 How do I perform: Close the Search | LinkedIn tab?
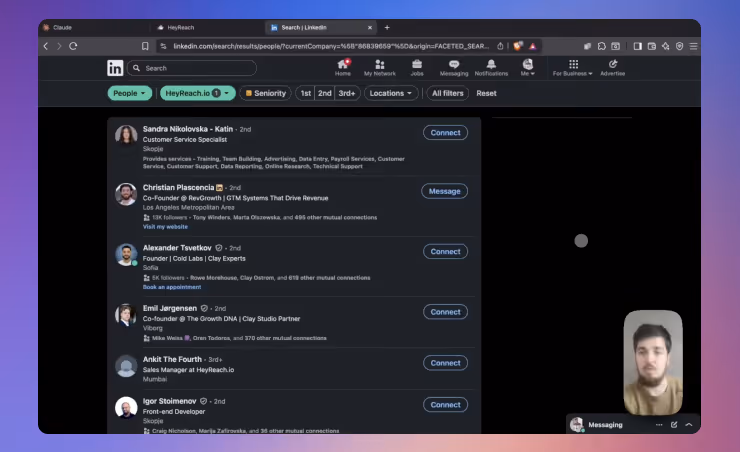[370, 27]
